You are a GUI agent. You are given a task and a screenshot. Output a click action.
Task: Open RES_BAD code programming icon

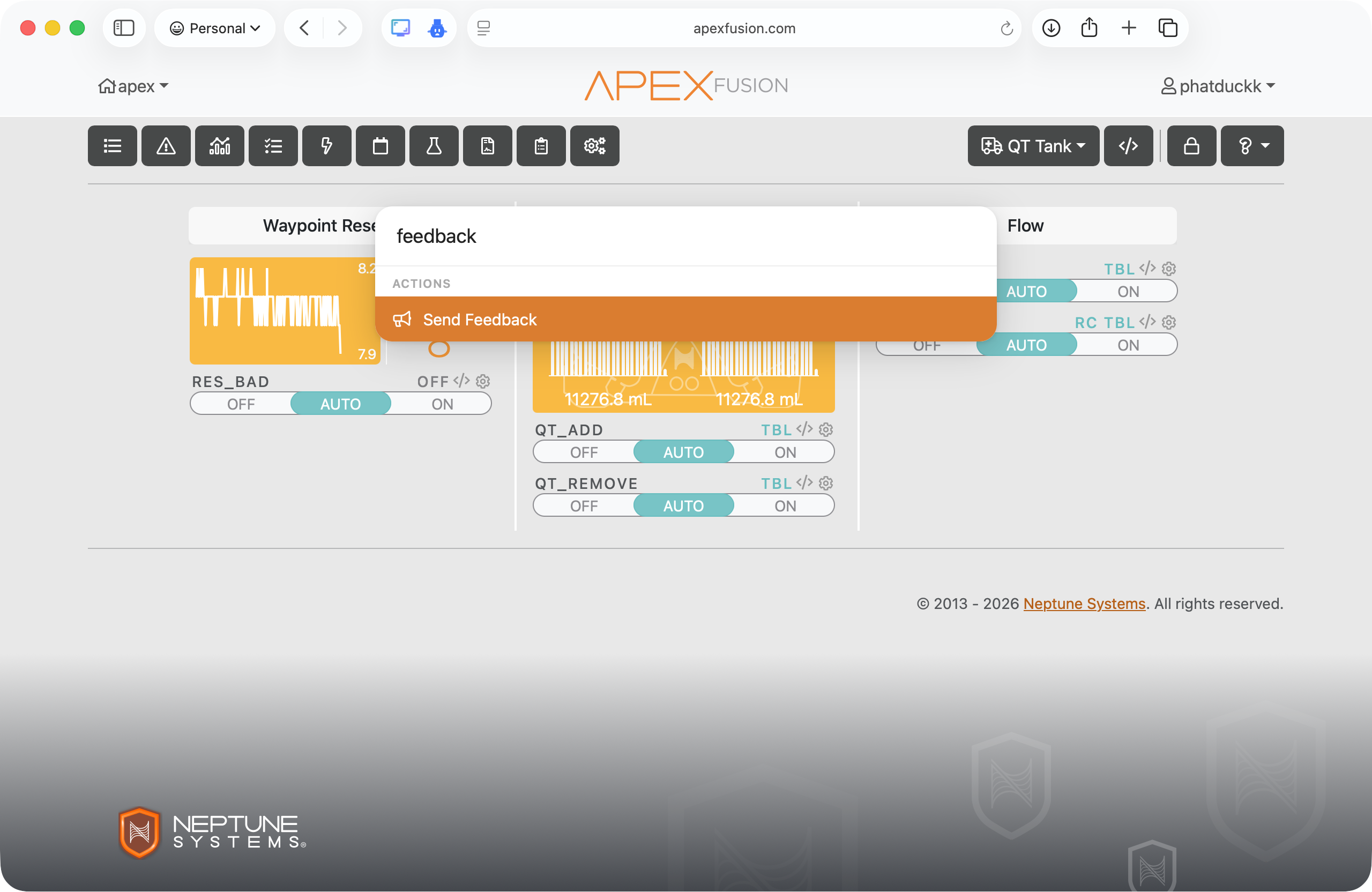[x=462, y=381]
